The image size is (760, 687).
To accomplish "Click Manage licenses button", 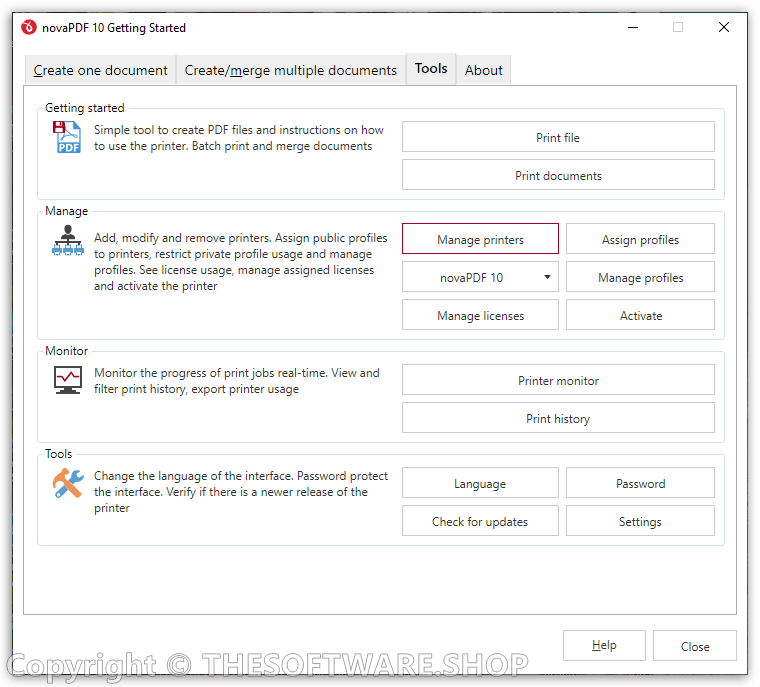I will point(480,315).
